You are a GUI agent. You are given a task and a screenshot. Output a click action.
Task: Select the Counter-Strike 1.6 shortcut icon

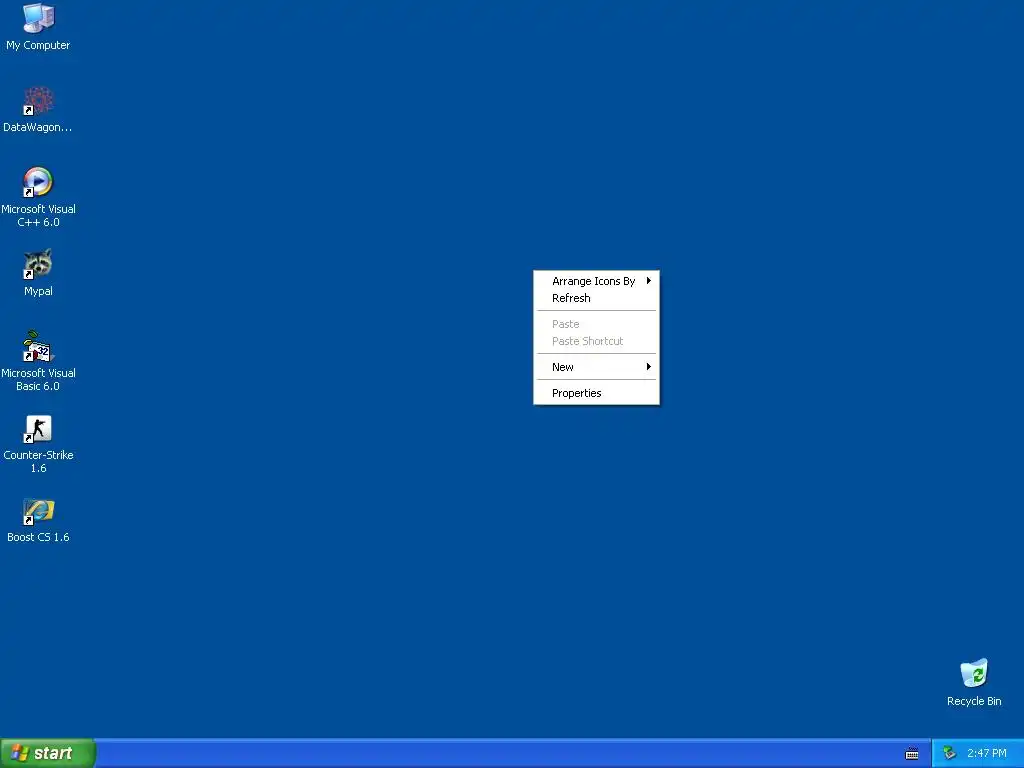(x=38, y=428)
